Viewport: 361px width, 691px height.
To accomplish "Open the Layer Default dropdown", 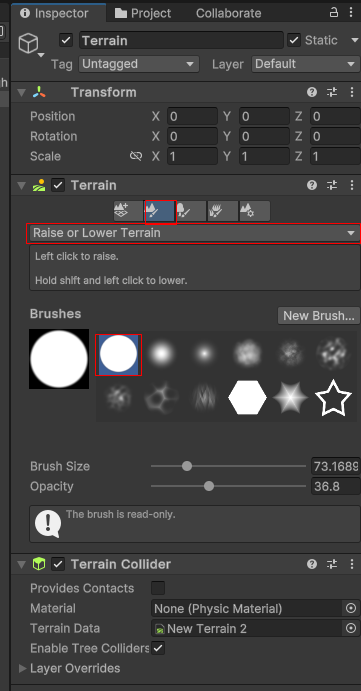I will coord(306,64).
